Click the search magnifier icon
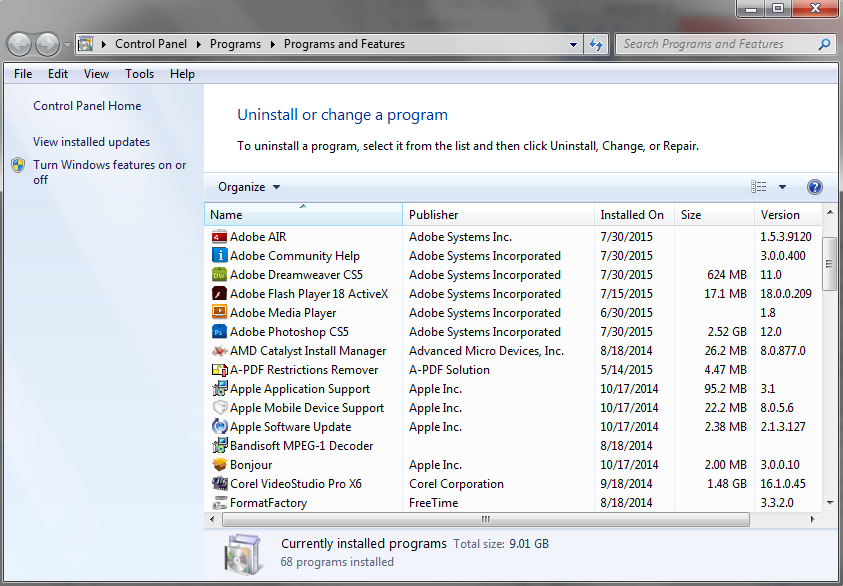Image resolution: width=843 pixels, height=586 pixels. click(x=824, y=44)
